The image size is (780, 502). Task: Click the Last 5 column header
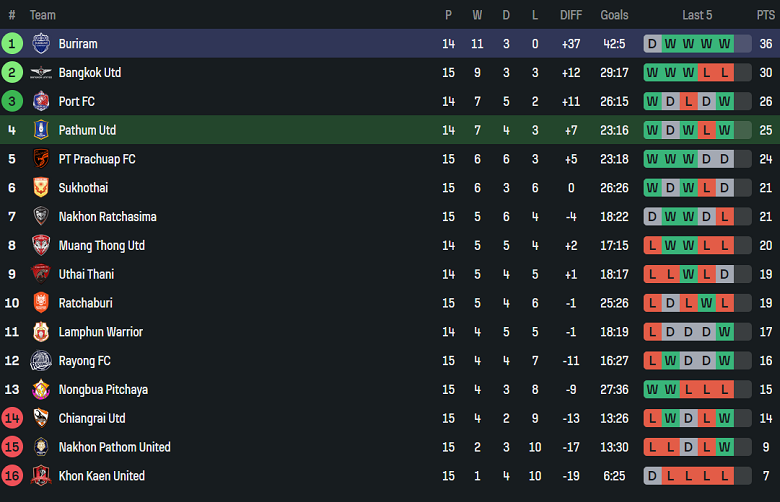(x=697, y=15)
